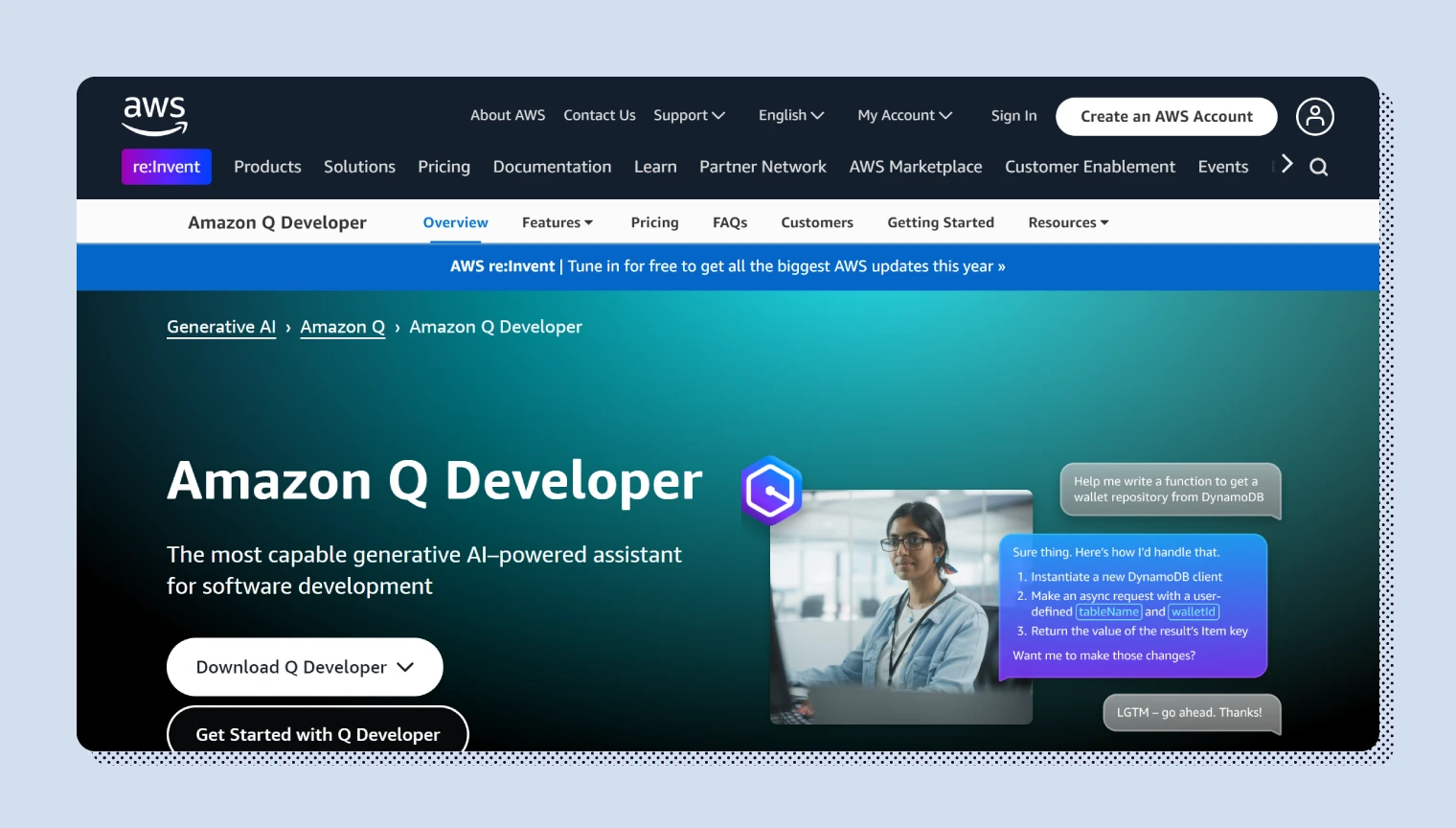Image resolution: width=1456 pixels, height=828 pixels.
Task: Open the re:Invent badge
Action: click(167, 167)
